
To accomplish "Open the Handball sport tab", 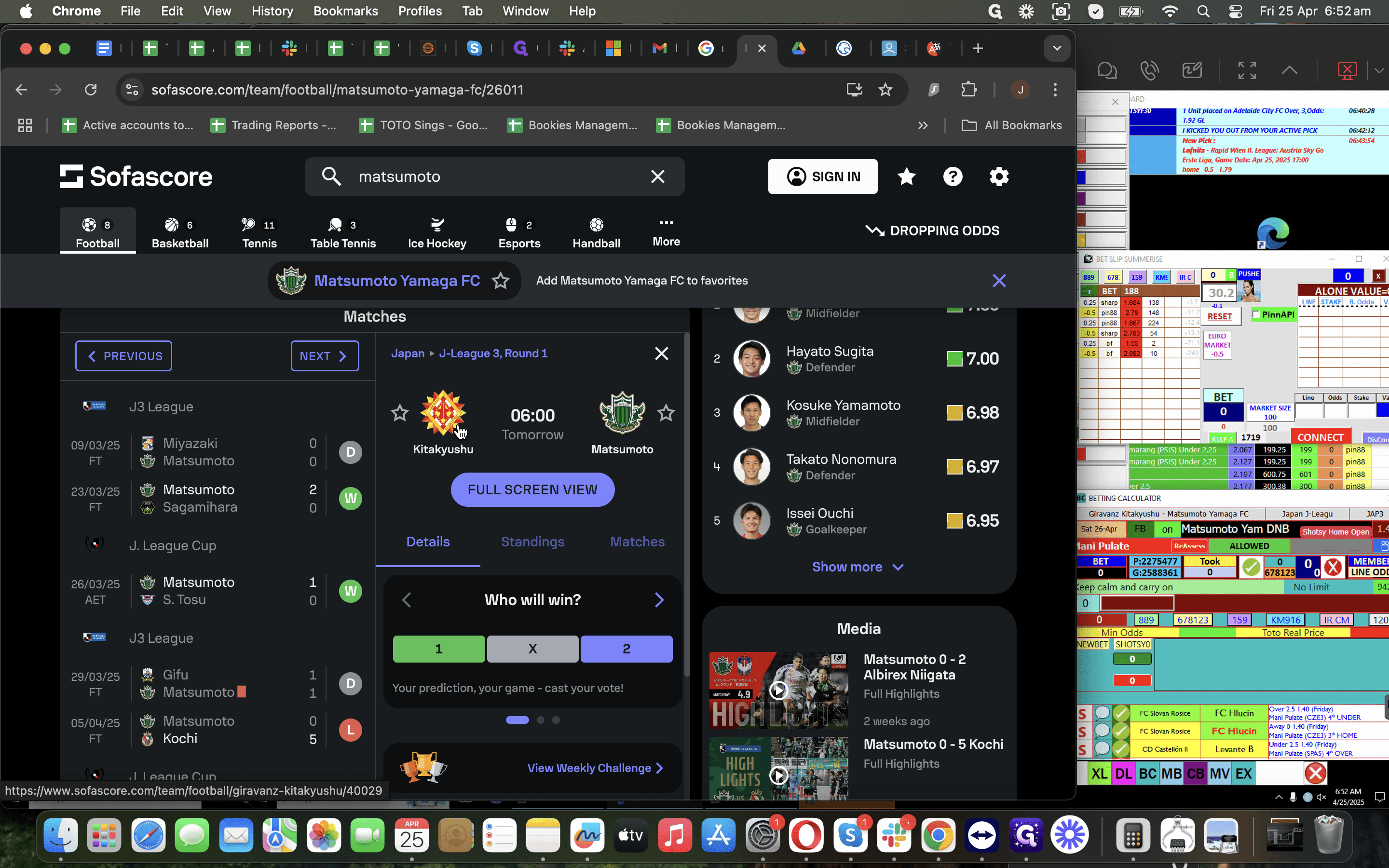I will 596,232.
